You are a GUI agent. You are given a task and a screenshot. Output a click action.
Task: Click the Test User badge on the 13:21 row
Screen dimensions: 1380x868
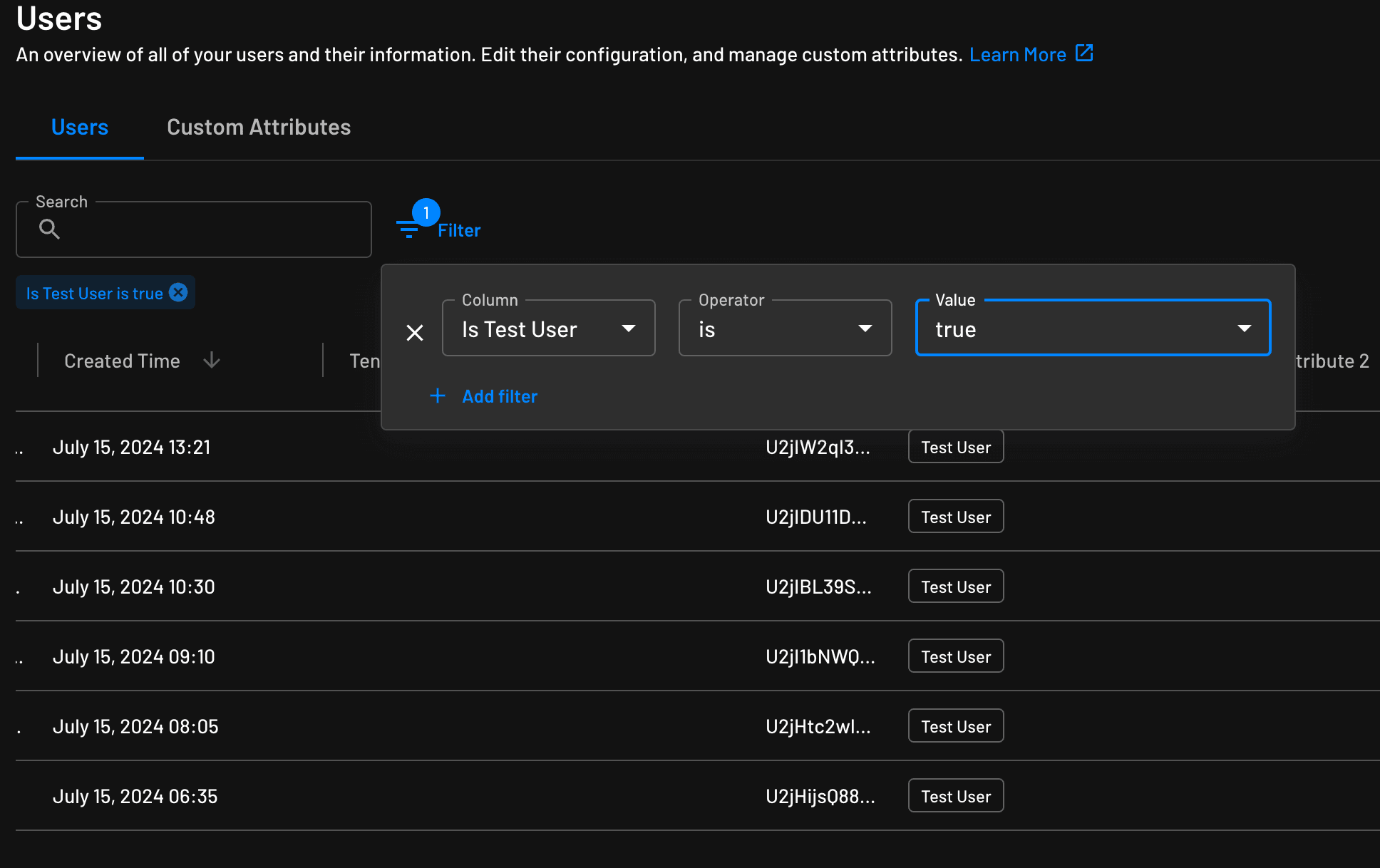(955, 447)
